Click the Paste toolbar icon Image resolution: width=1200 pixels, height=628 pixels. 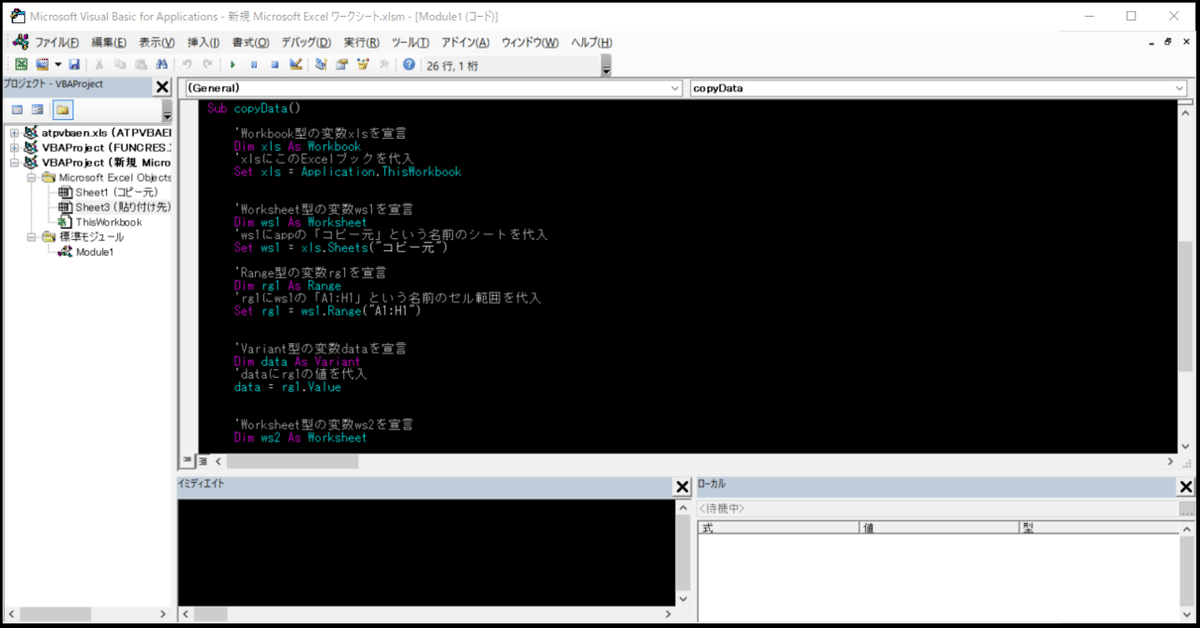coord(140,64)
